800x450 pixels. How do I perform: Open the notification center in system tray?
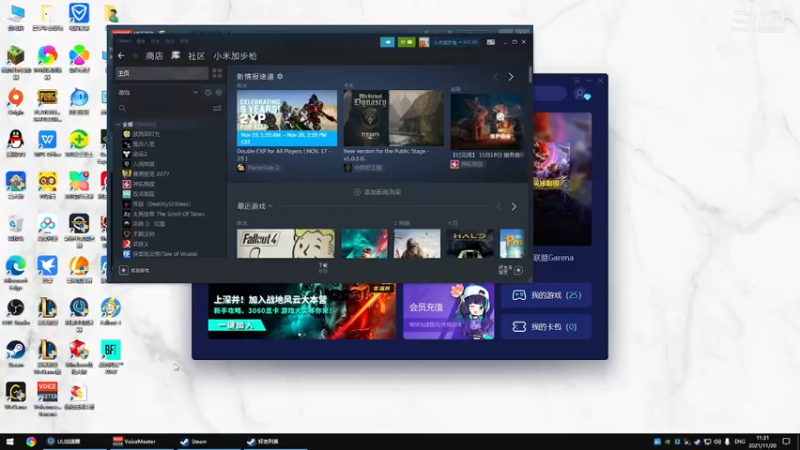tap(786, 442)
